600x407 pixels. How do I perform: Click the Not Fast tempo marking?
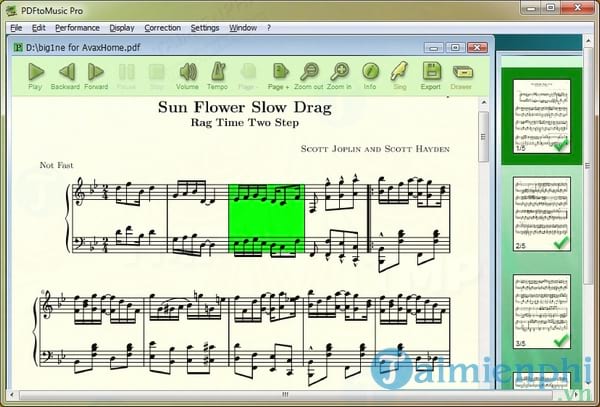point(56,165)
